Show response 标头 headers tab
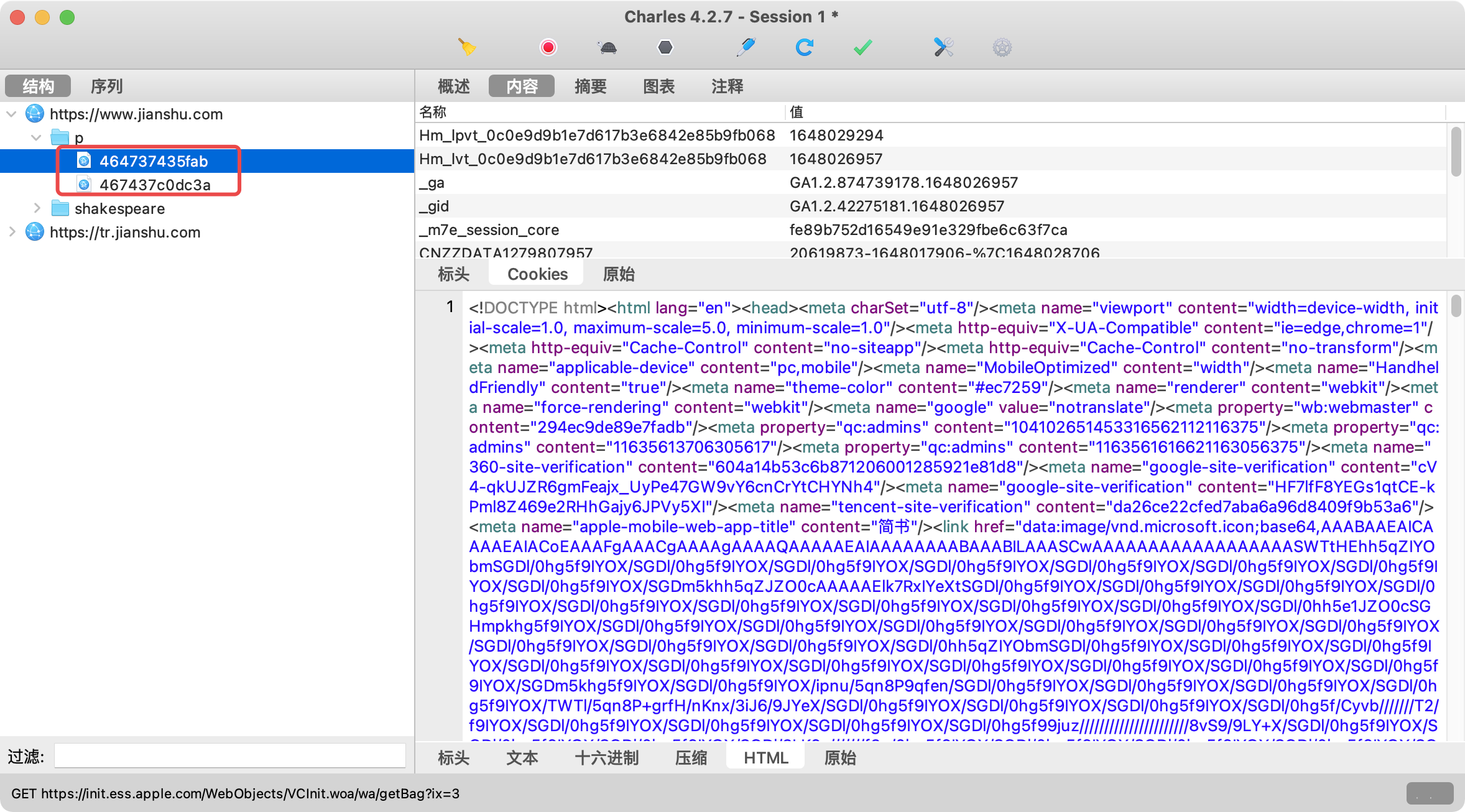This screenshot has width=1465, height=812. [454, 758]
